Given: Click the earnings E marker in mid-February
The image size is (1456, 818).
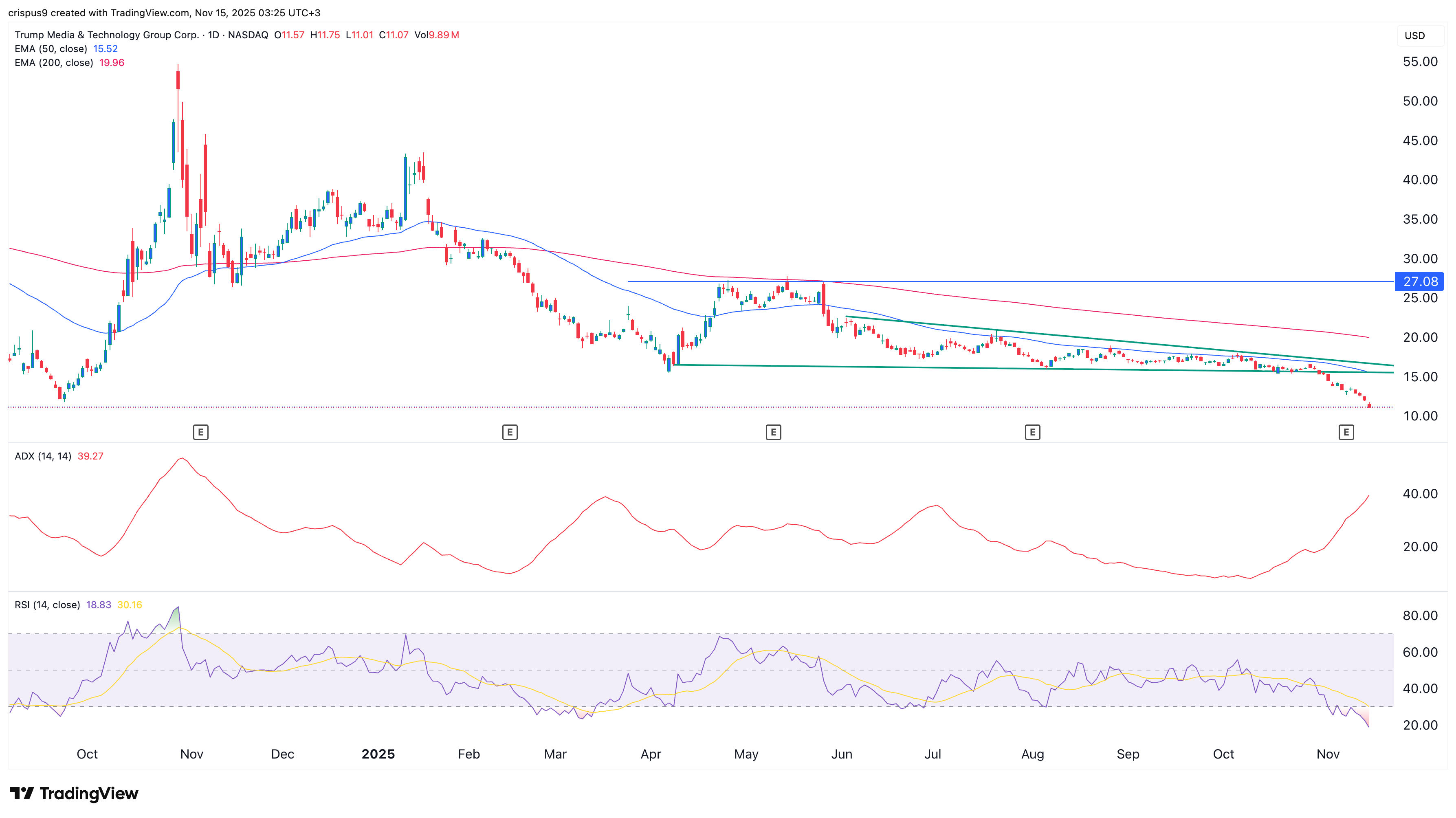Looking at the screenshot, I should click(509, 433).
